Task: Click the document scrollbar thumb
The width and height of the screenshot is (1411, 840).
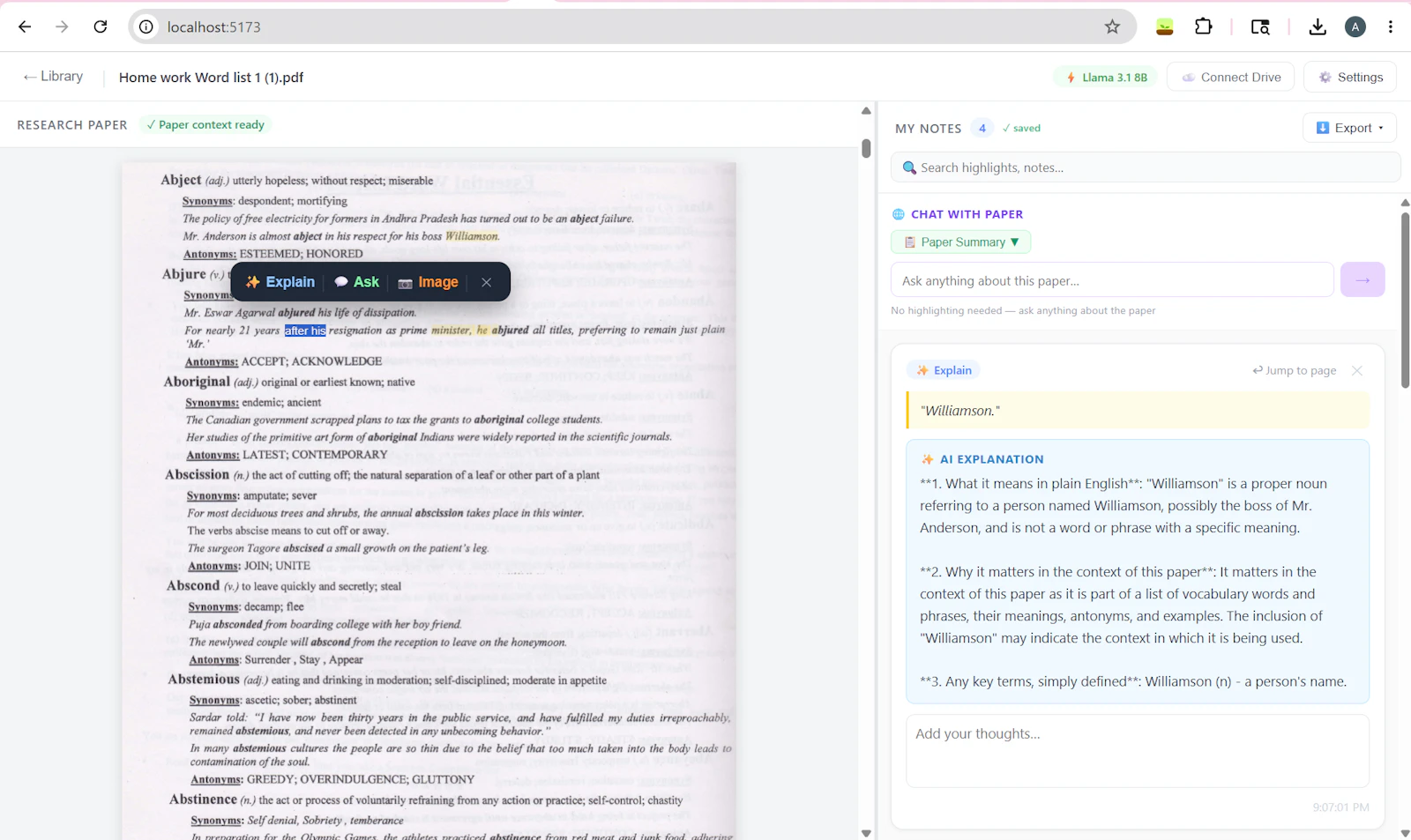Action: [x=866, y=149]
